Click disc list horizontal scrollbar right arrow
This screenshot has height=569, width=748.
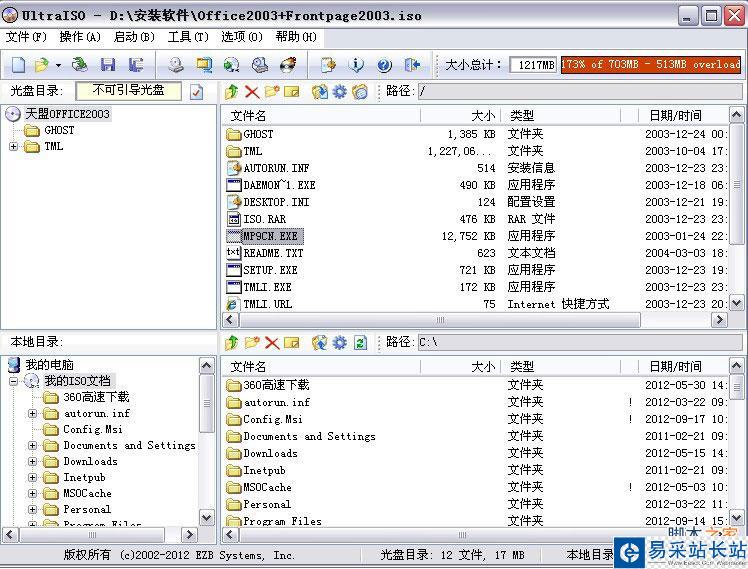[719, 320]
